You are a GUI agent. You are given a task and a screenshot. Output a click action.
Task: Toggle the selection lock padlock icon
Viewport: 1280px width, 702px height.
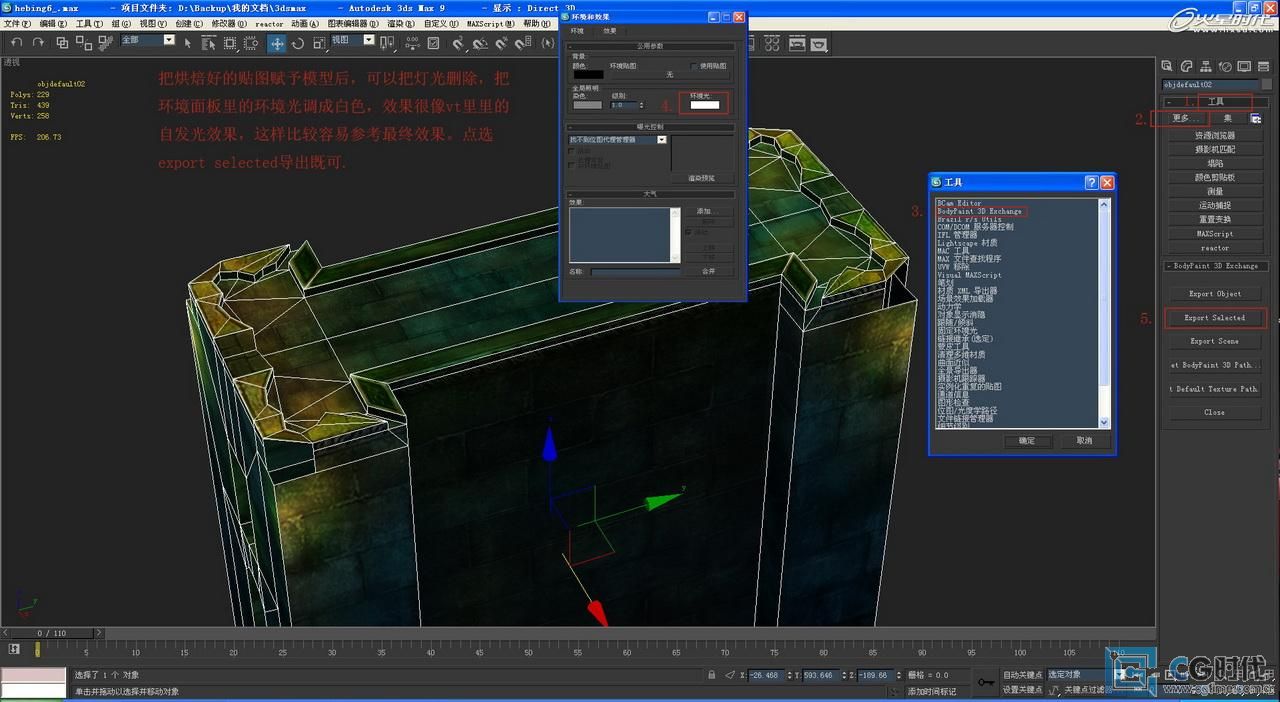point(711,674)
